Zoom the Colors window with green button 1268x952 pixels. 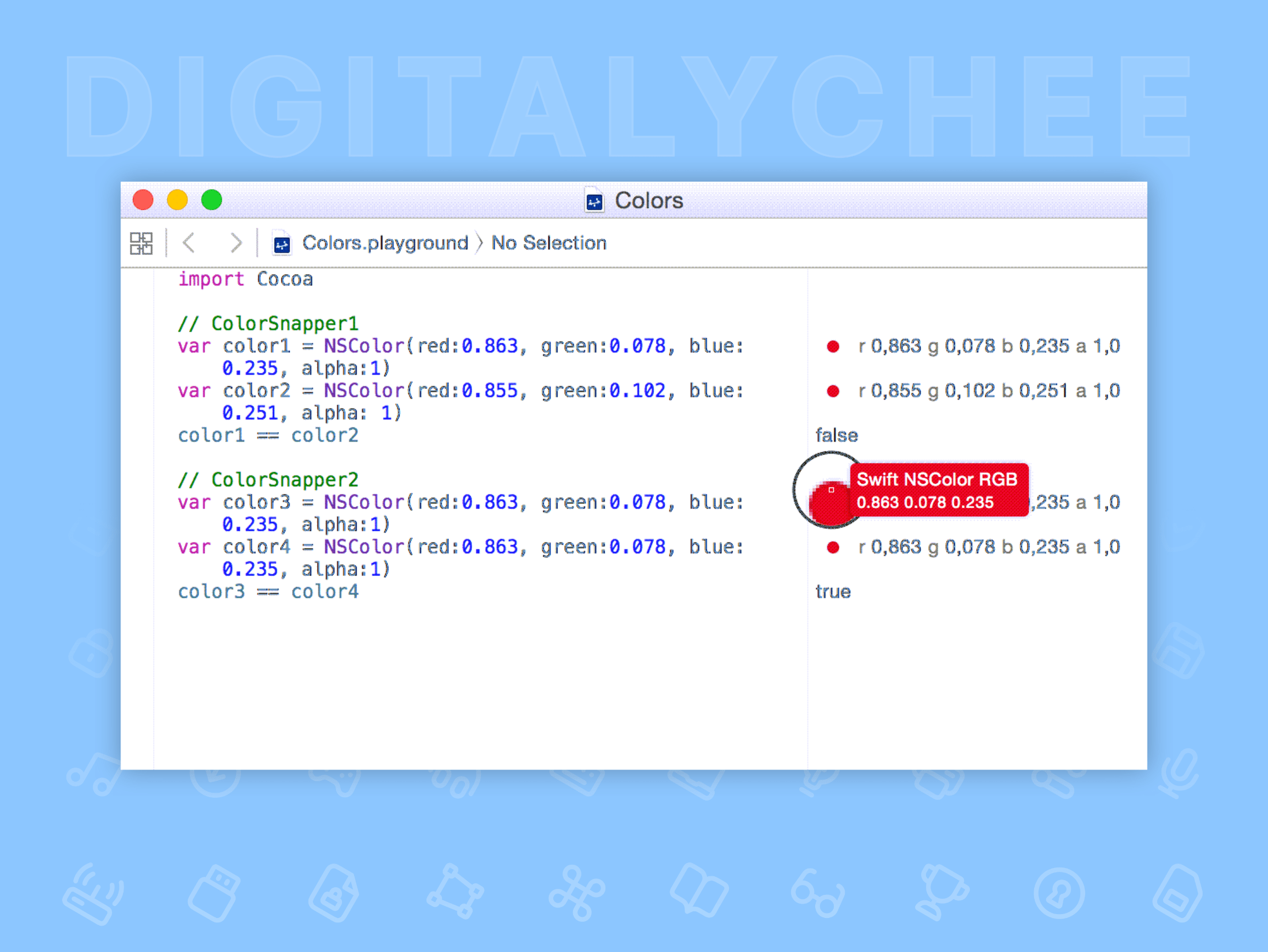211,200
